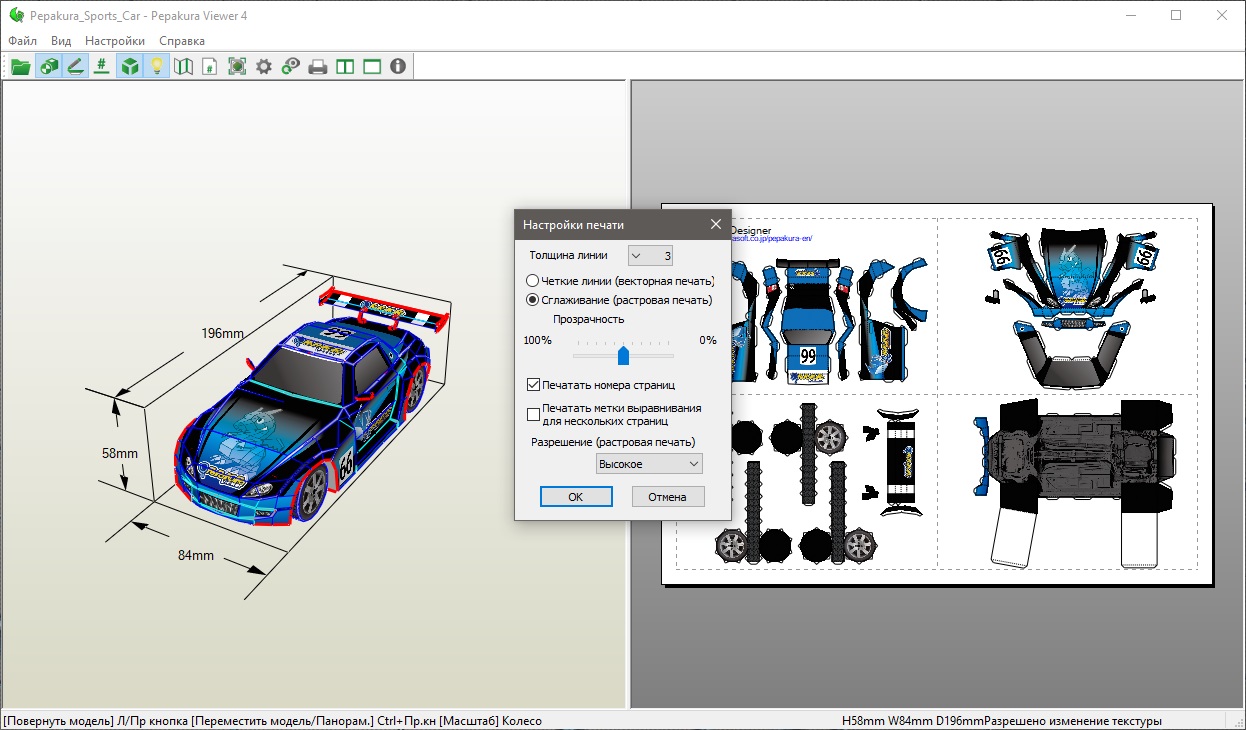
Task: Toggle the light bulb lighting icon
Action: click(x=156, y=67)
